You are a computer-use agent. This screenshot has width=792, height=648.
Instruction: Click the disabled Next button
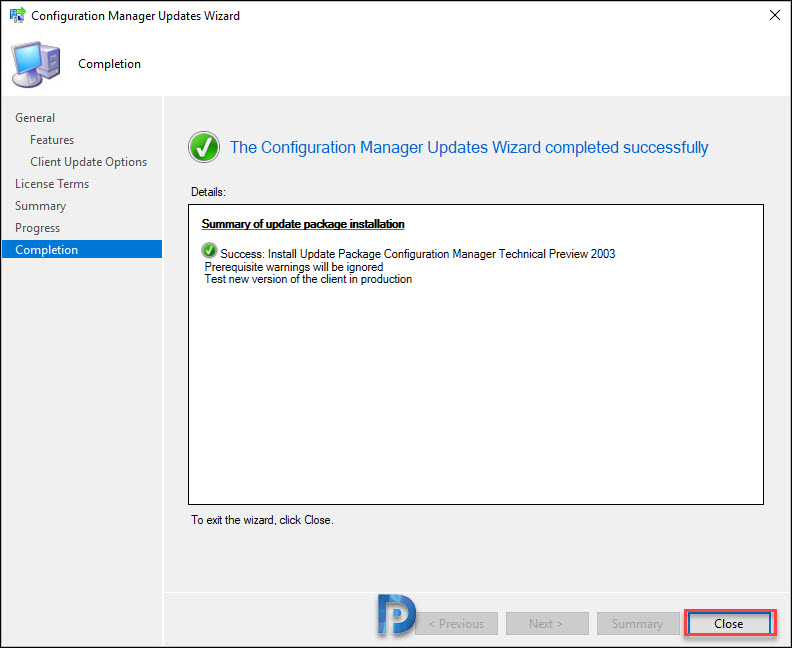pyautogui.click(x=547, y=623)
